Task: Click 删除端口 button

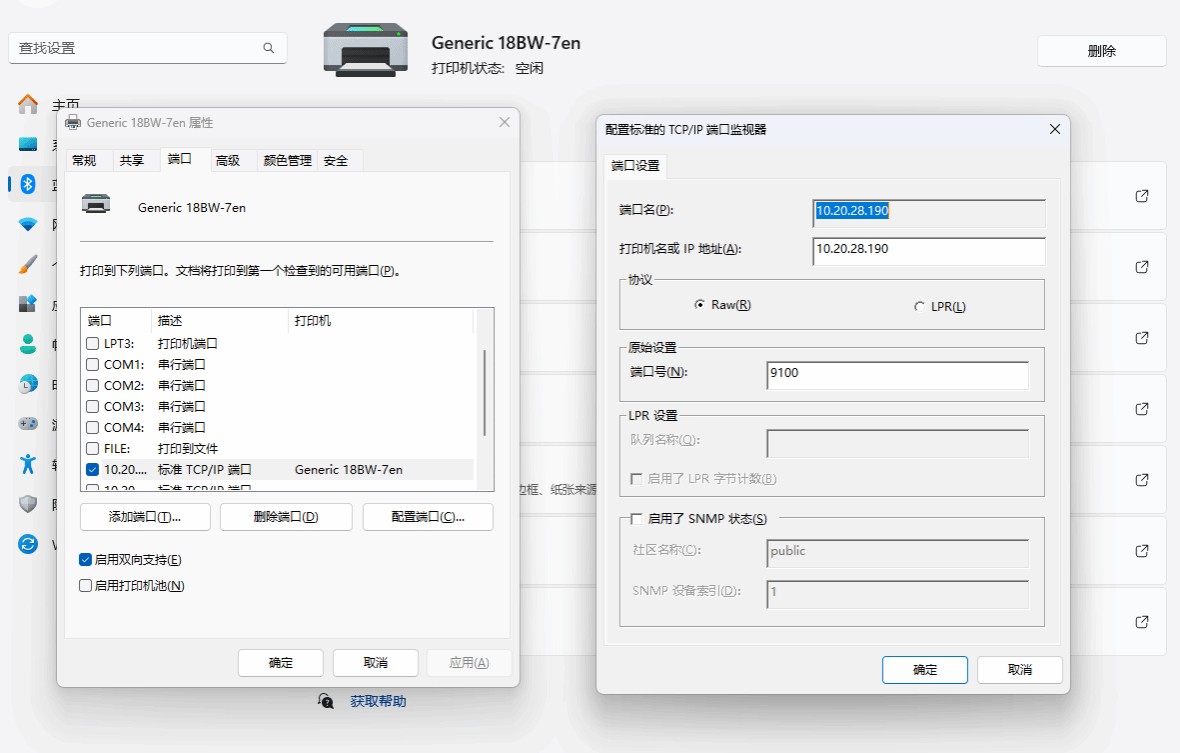Action: tap(286, 517)
